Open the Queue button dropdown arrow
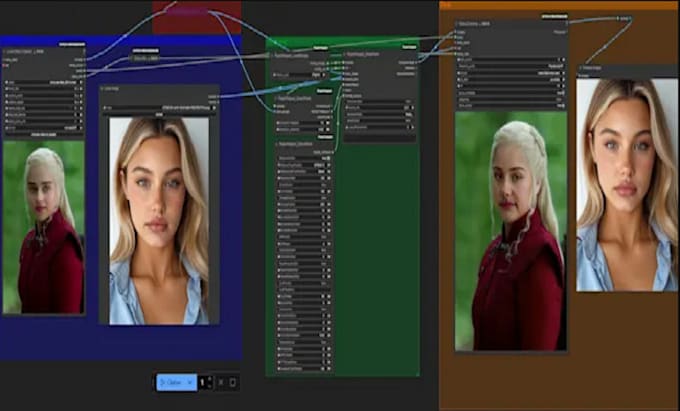 tap(189, 382)
